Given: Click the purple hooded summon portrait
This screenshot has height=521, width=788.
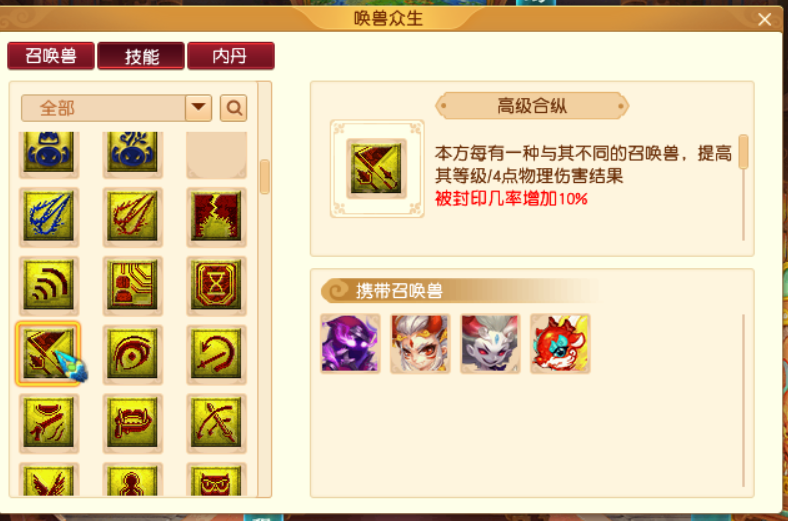Looking at the screenshot, I should coord(350,344).
